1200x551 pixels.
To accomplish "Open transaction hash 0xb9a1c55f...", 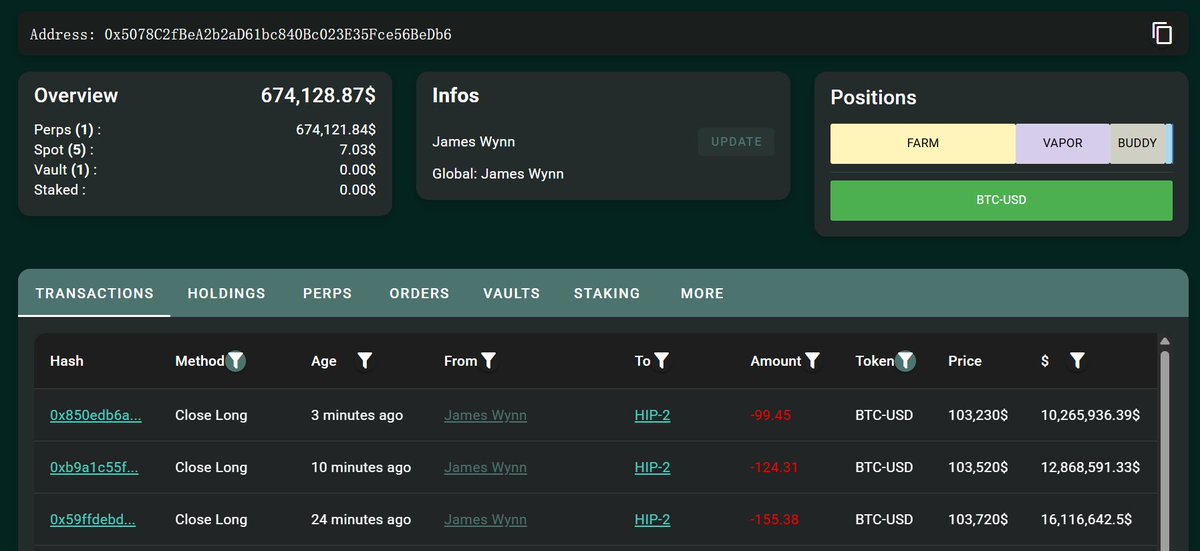I will (x=94, y=467).
